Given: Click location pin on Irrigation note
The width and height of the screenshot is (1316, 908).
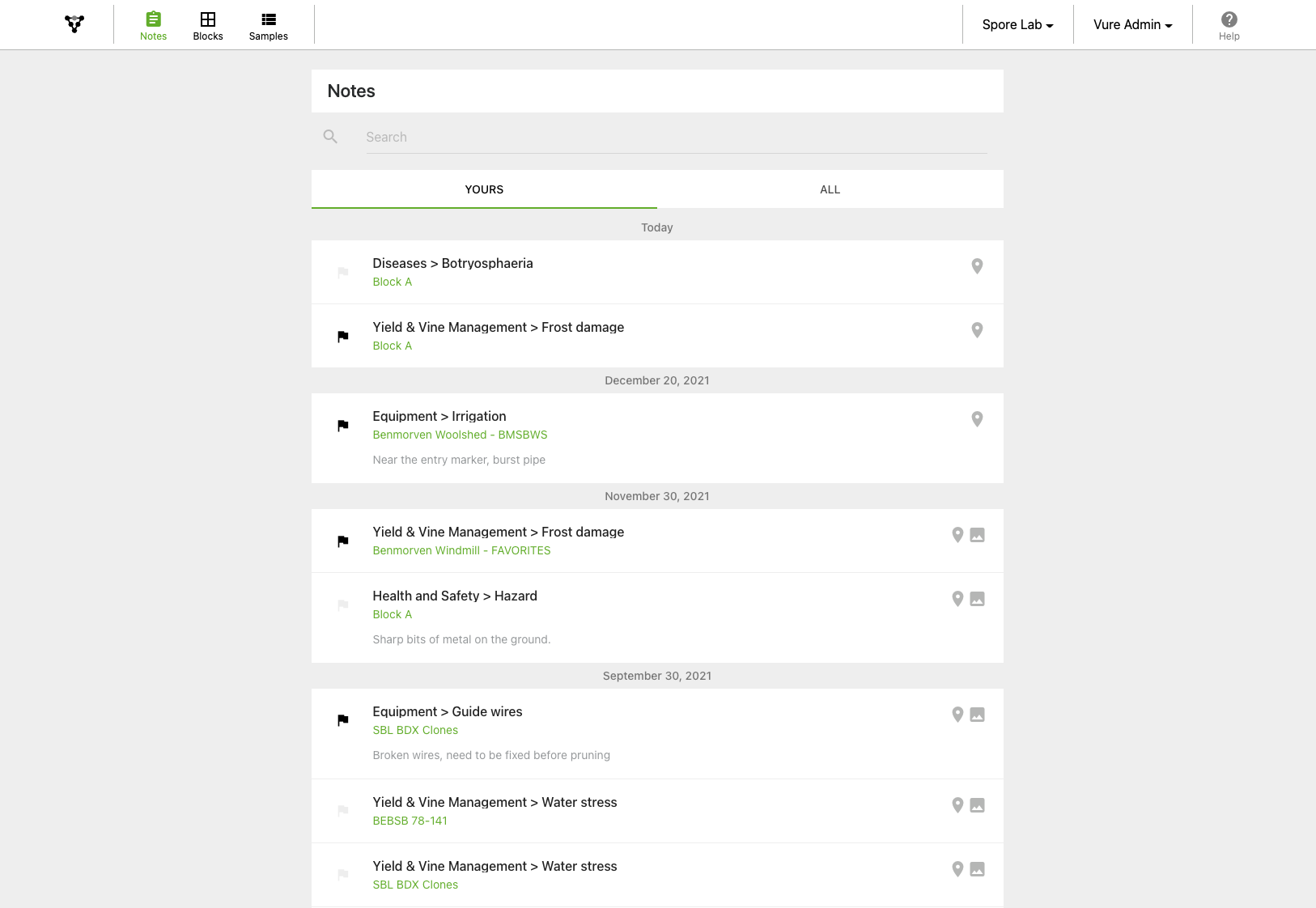Looking at the screenshot, I should tap(977, 419).
